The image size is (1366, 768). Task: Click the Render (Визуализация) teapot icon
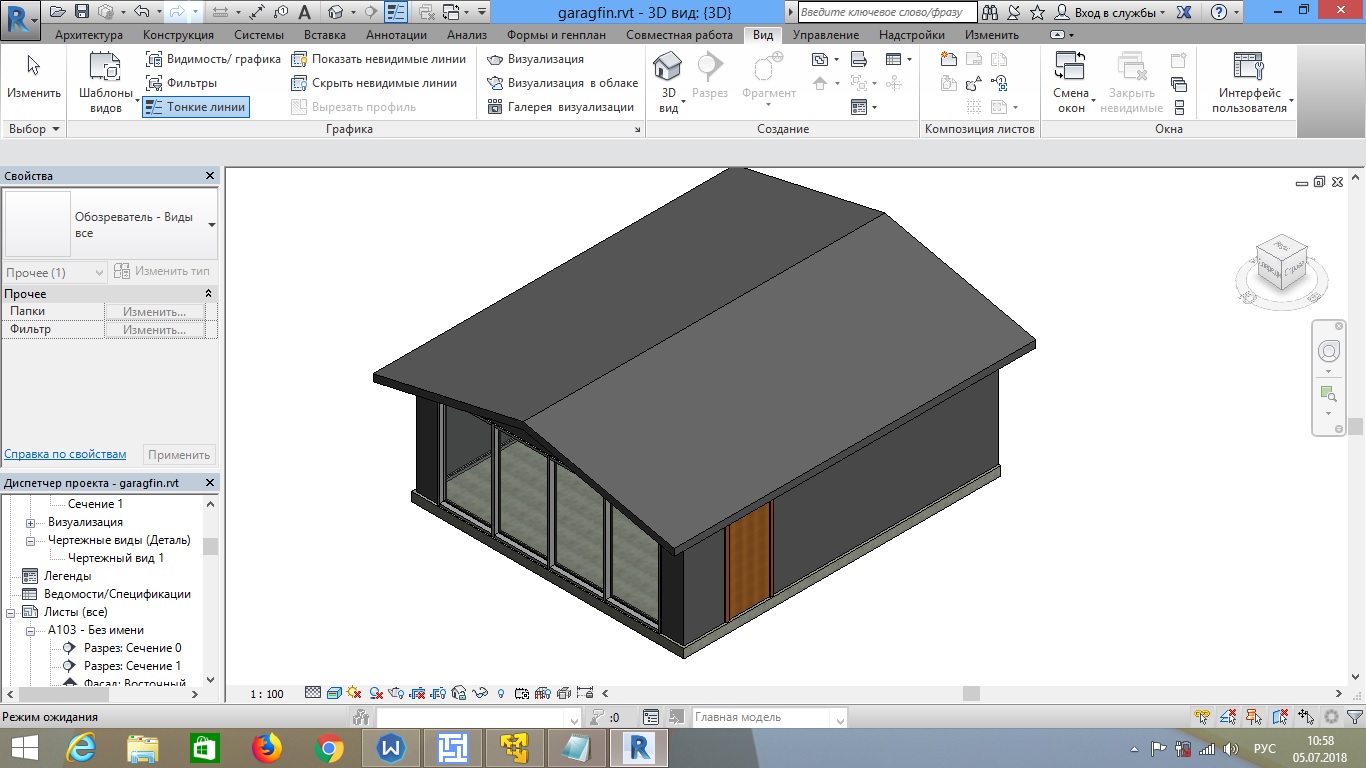(495, 59)
